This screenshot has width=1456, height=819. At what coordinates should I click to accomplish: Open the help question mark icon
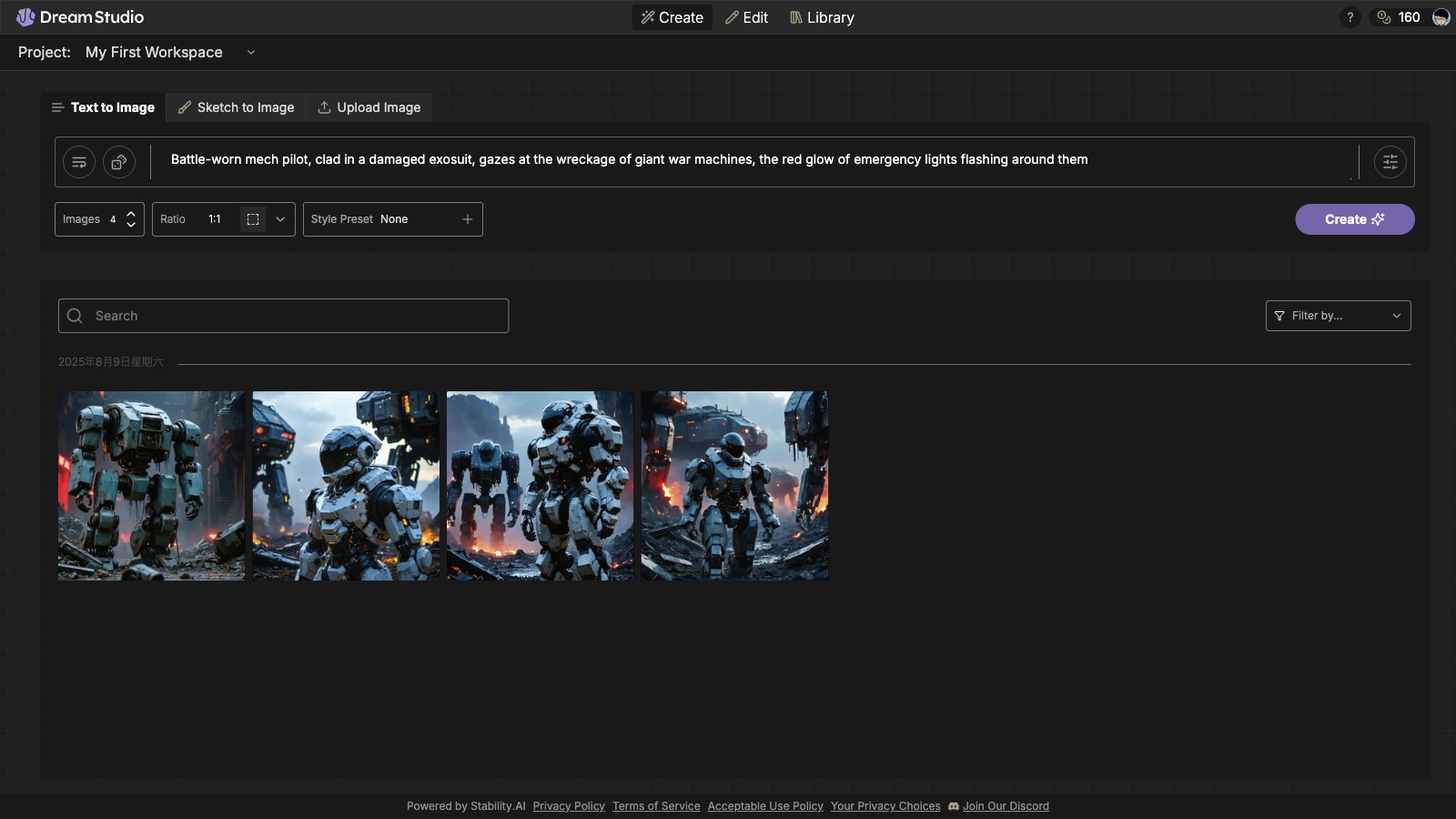(1350, 17)
